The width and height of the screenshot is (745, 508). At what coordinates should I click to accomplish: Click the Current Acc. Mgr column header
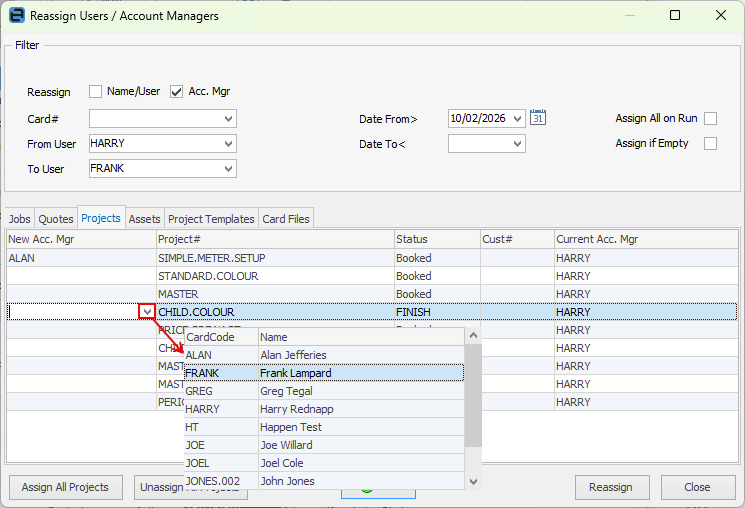tap(646, 239)
